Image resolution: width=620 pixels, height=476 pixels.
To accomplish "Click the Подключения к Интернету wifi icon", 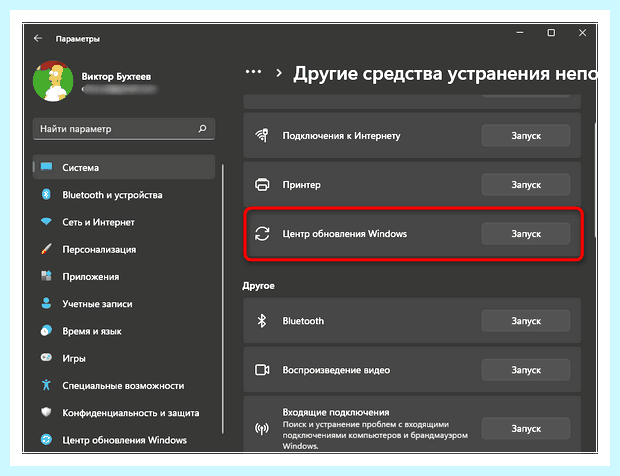I will (x=262, y=135).
